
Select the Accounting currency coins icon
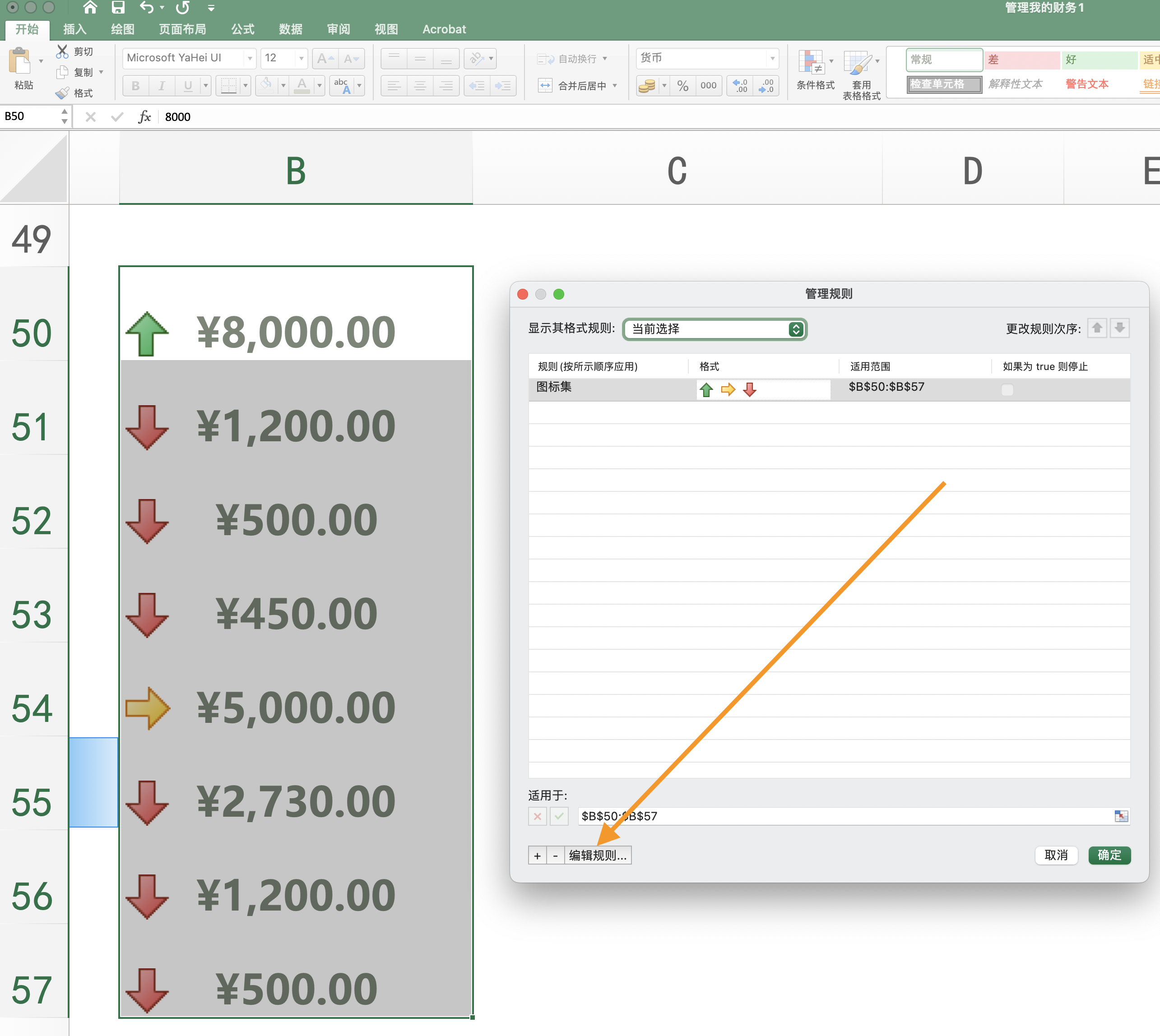coord(648,85)
